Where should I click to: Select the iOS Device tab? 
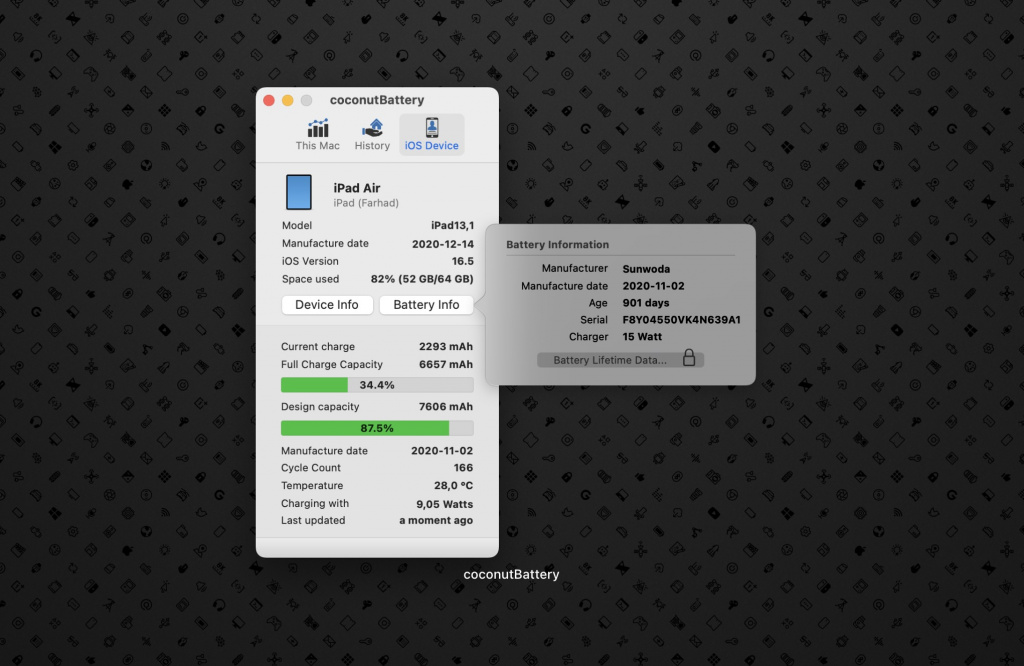[x=432, y=135]
